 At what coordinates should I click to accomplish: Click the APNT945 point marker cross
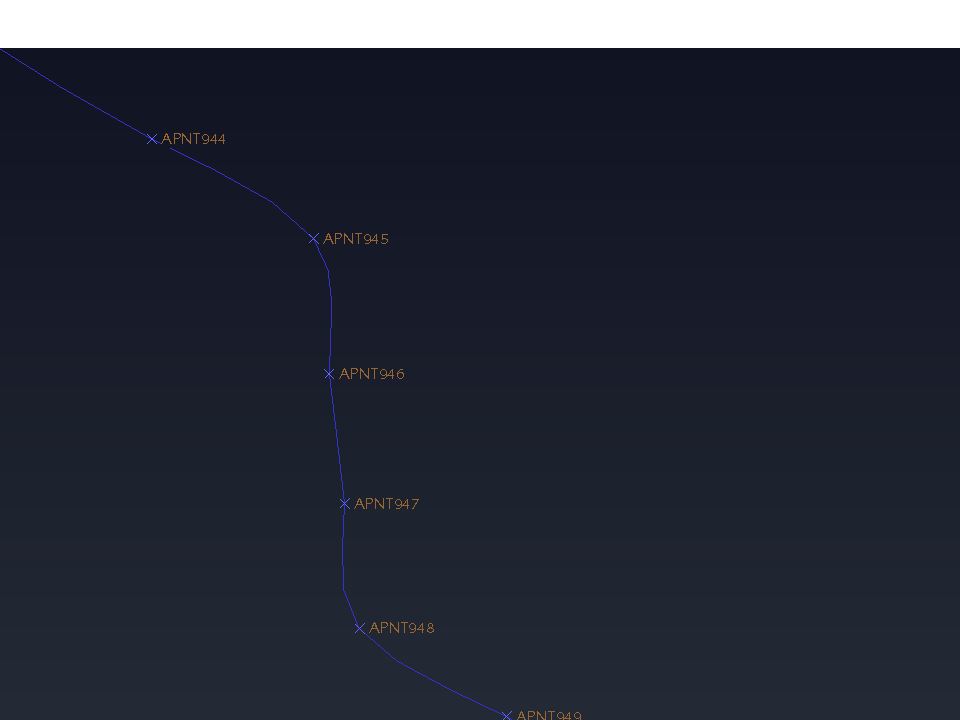pyautogui.click(x=314, y=238)
